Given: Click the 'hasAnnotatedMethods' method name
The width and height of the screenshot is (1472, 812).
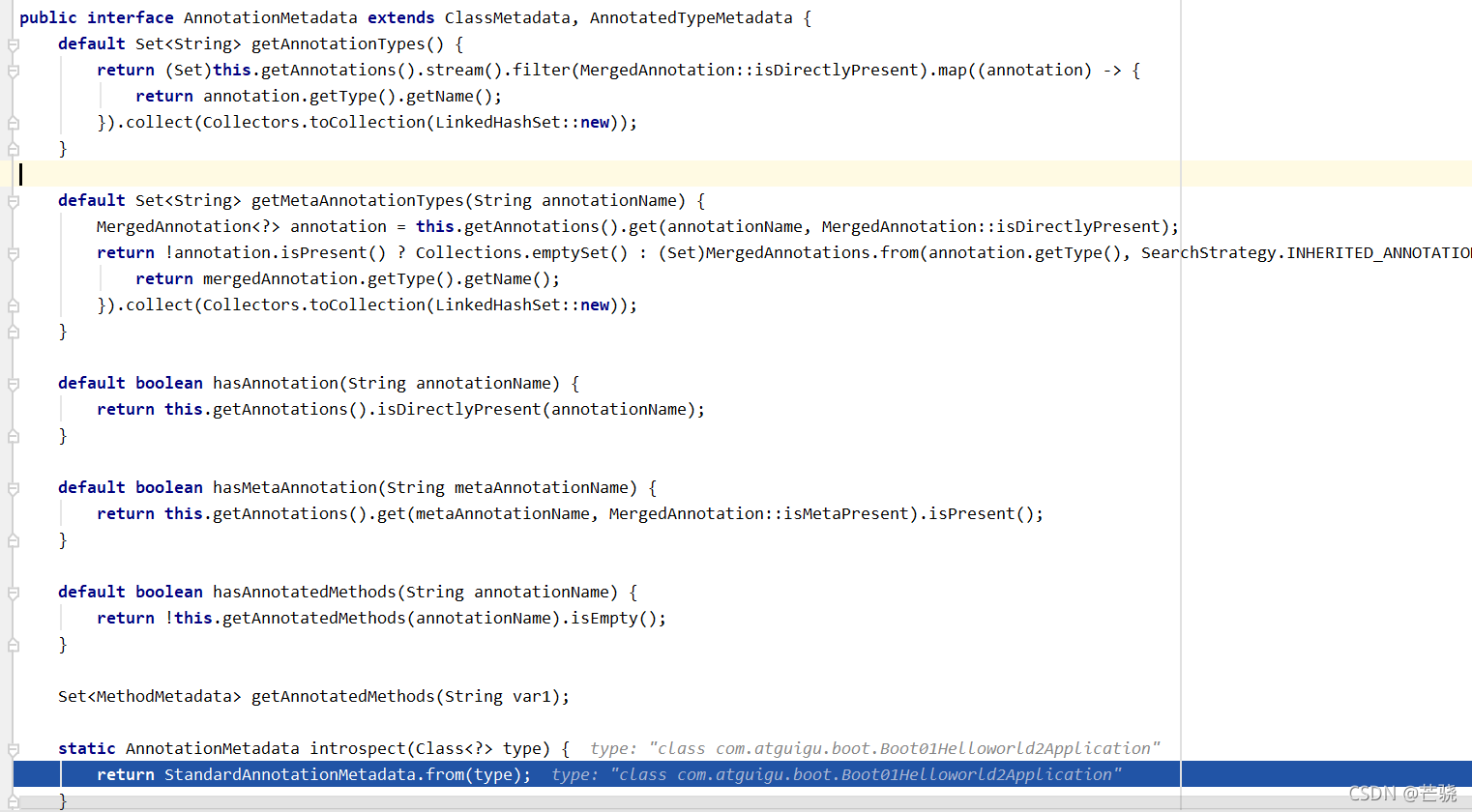Looking at the screenshot, I should click(x=305, y=592).
